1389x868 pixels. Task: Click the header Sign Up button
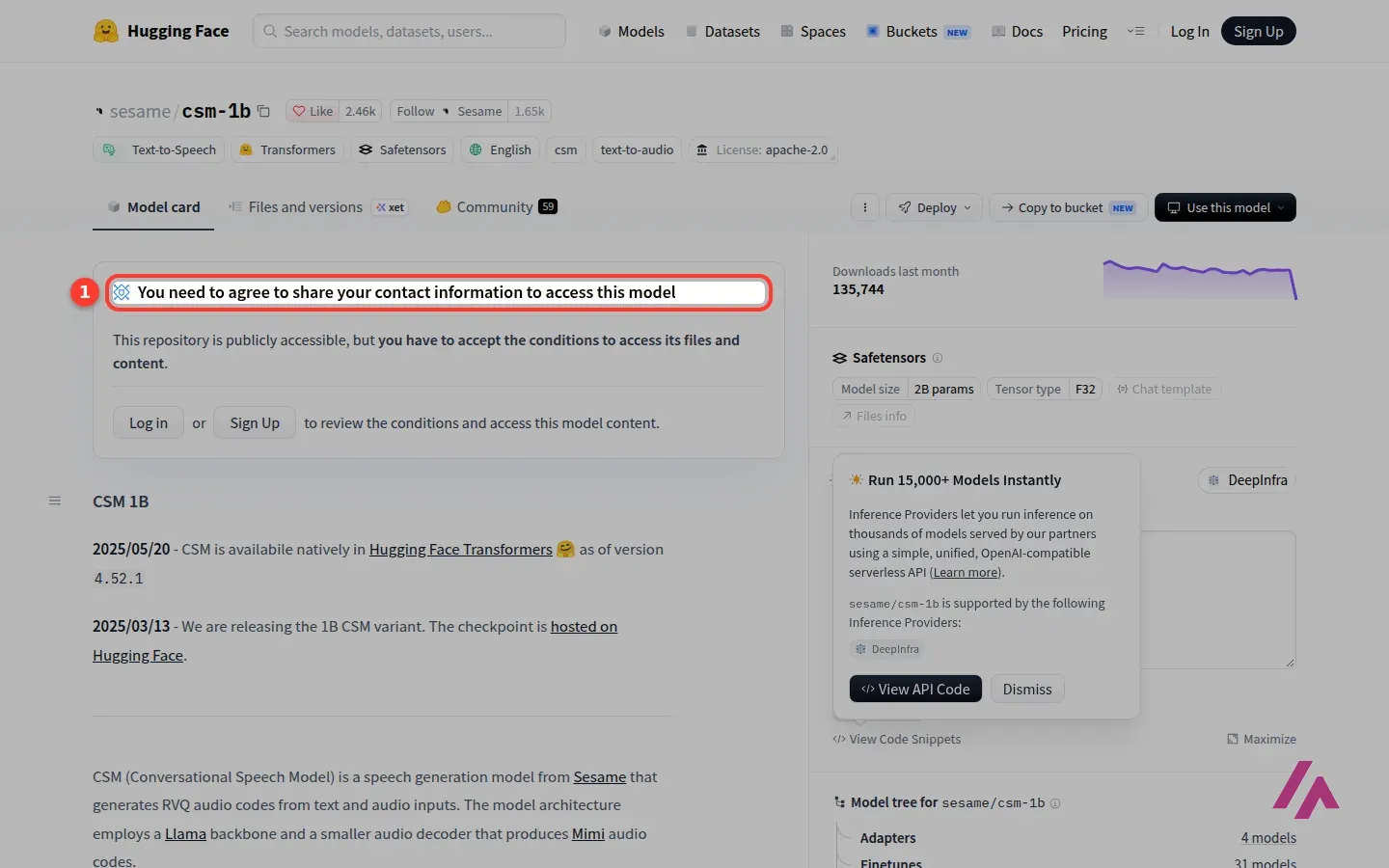(x=1258, y=31)
